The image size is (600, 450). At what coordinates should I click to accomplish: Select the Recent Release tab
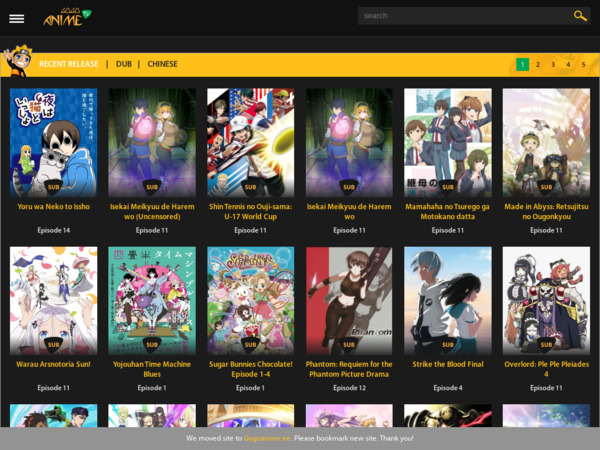pyautogui.click(x=69, y=64)
